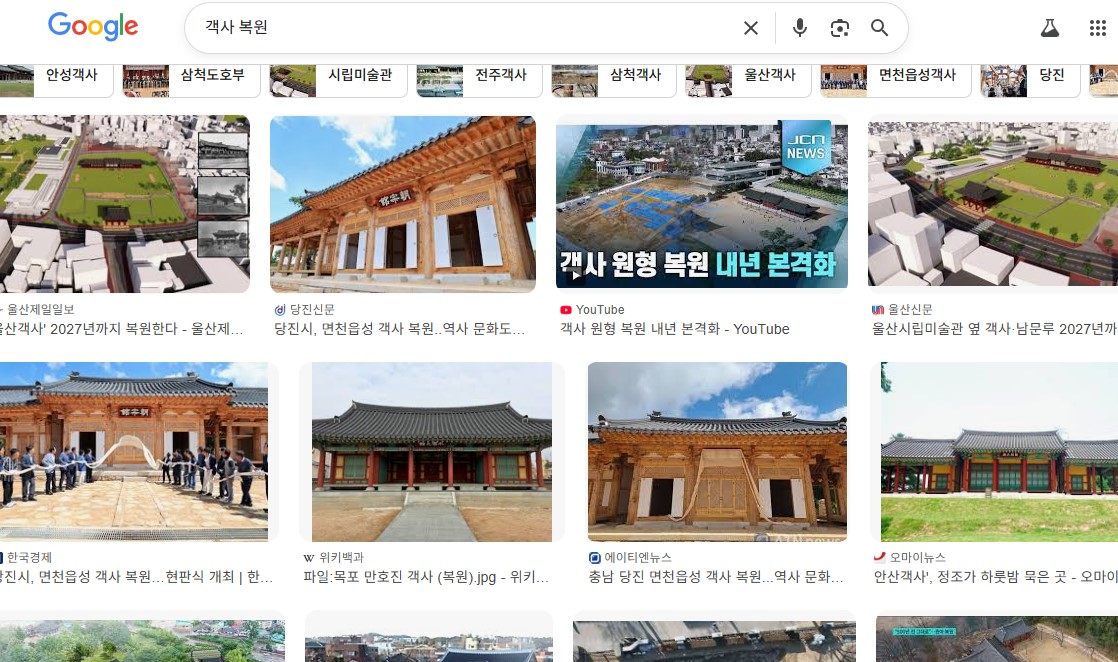Open Google Lens camera search
Viewport: 1118px width, 662px height.
click(x=840, y=28)
